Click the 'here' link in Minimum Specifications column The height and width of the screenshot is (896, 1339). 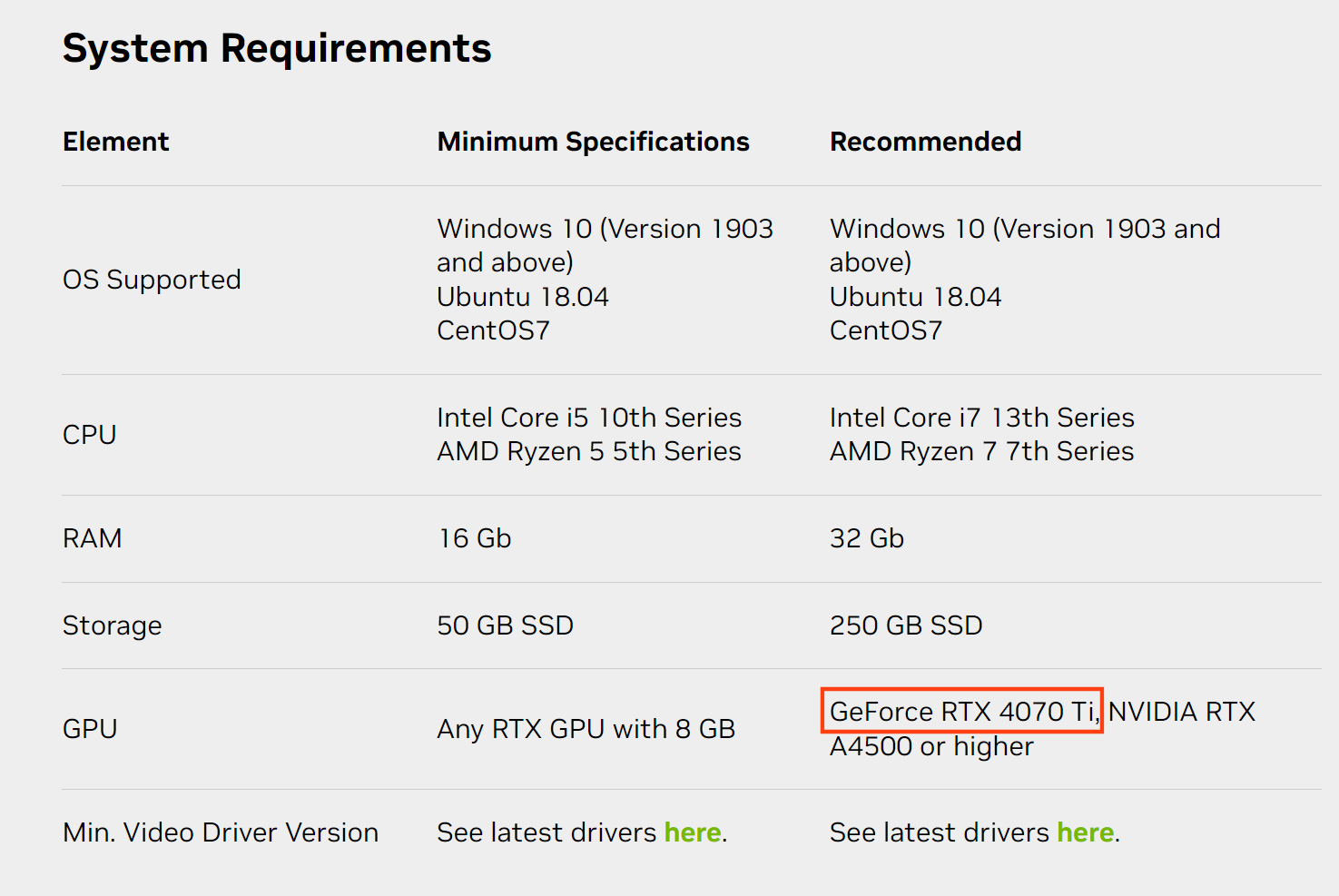pyautogui.click(x=692, y=832)
